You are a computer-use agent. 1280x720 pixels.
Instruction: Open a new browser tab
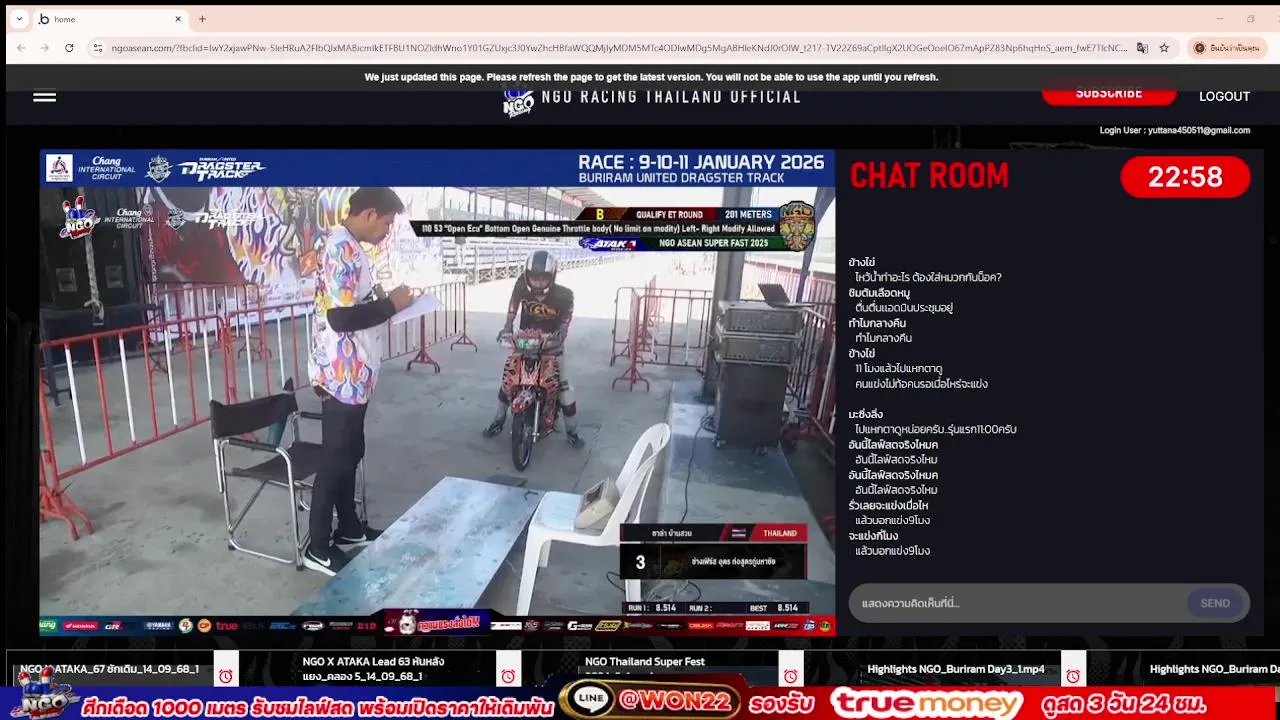click(x=202, y=19)
